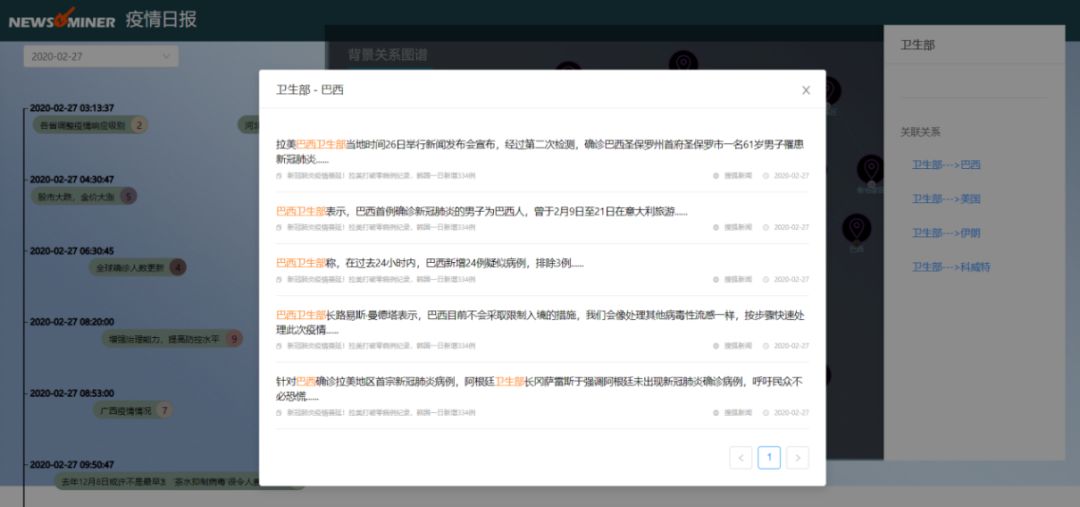Screen dimensions: 1080x507
Task: Select page 1 in pagination
Action: click(769, 458)
